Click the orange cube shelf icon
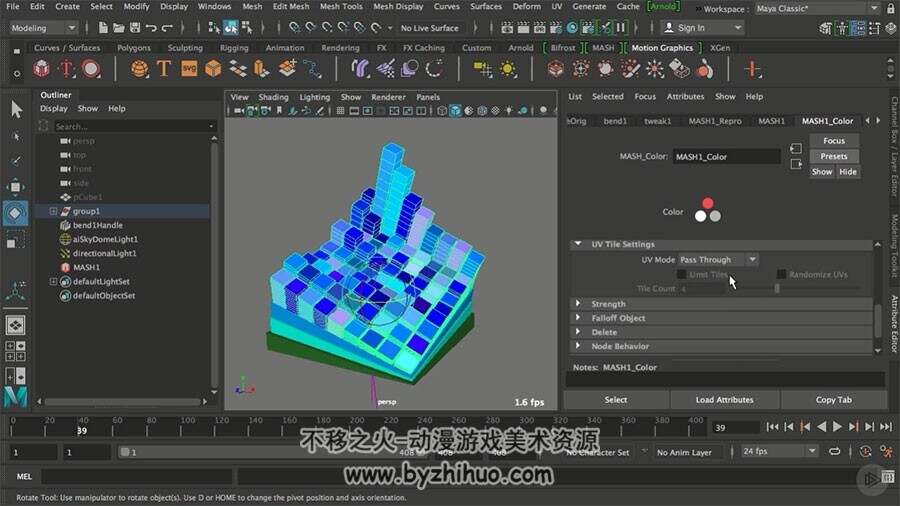Viewport: 900px width, 506px height. pos(213,69)
